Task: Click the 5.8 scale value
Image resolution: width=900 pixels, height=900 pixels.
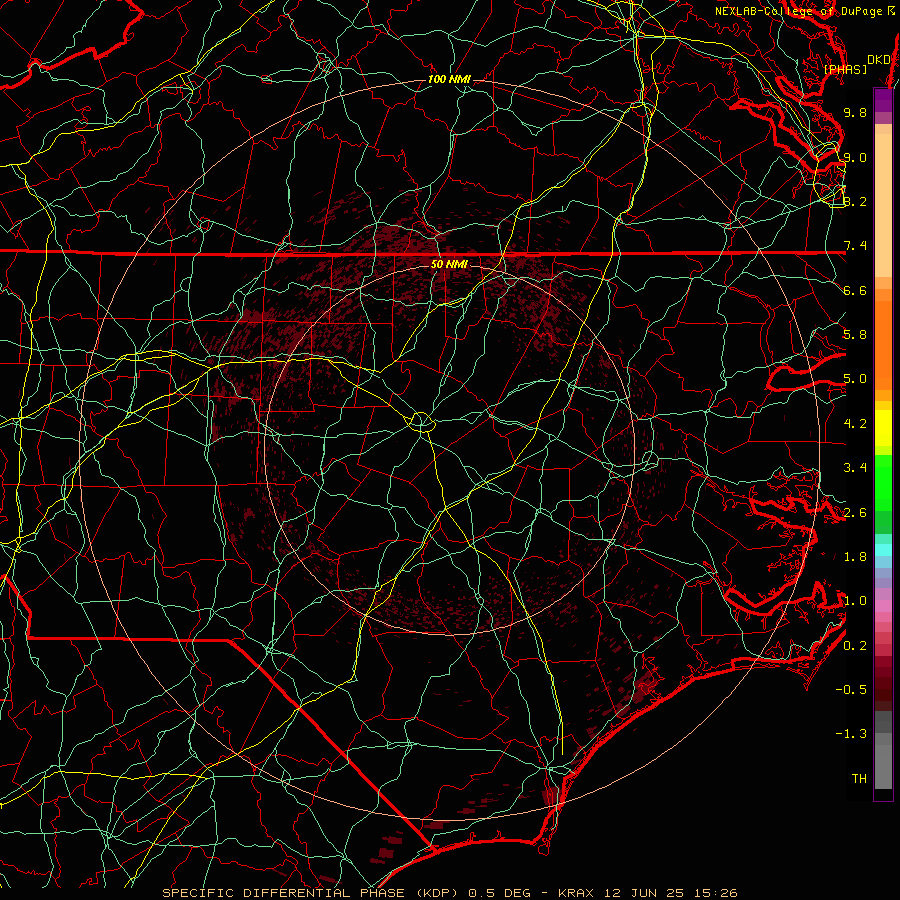Action: [855, 335]
